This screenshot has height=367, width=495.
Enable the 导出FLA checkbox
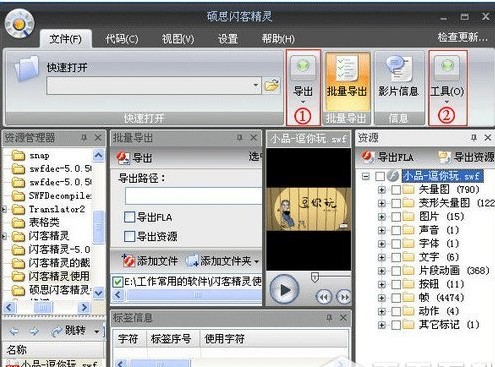pyautogui.click(x=129, y=217)
